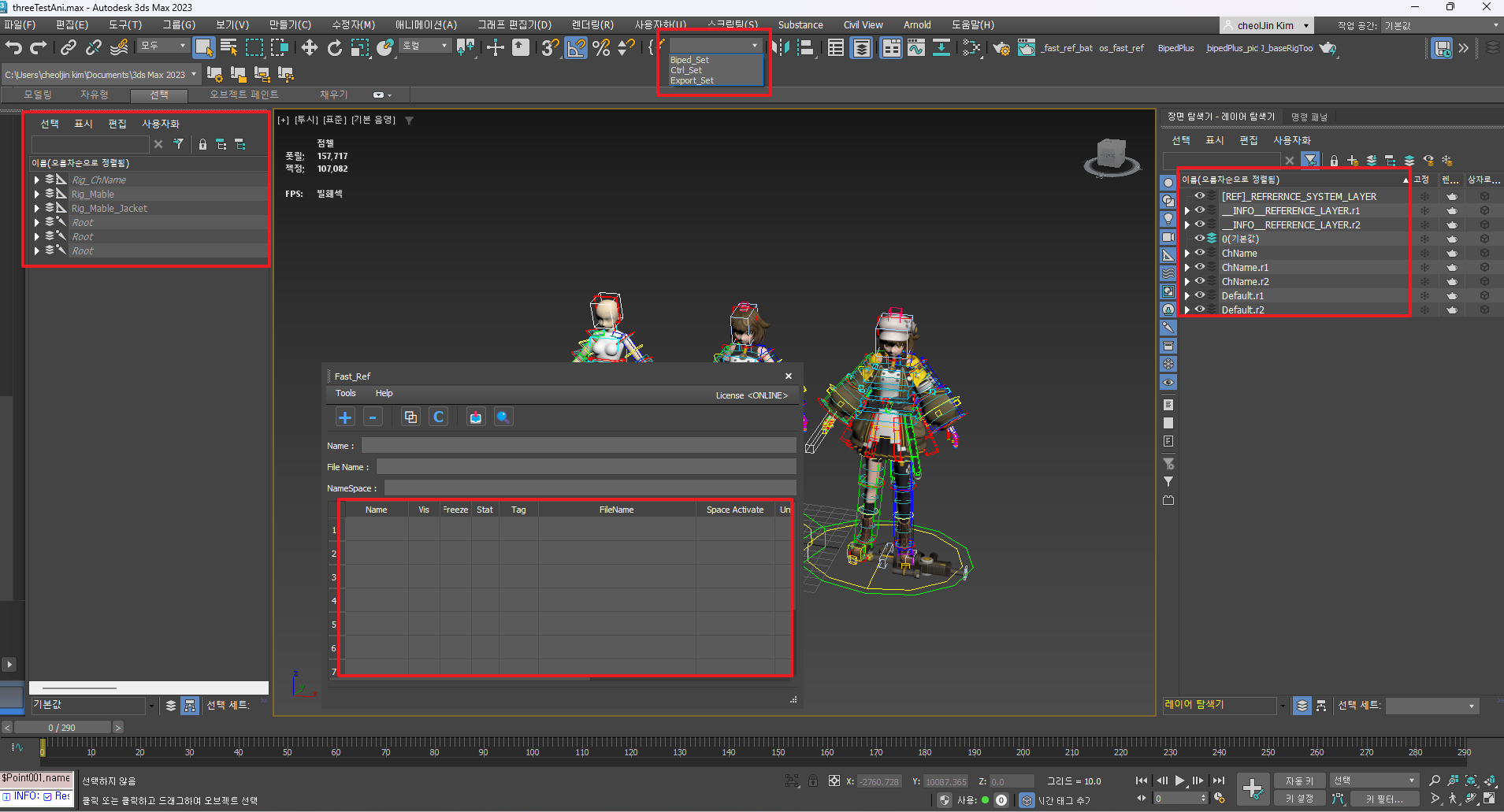Expand the ChName.r2 layer
Image resolution: width=1504 pixels, height=812 pixels.
(1187, 282)
